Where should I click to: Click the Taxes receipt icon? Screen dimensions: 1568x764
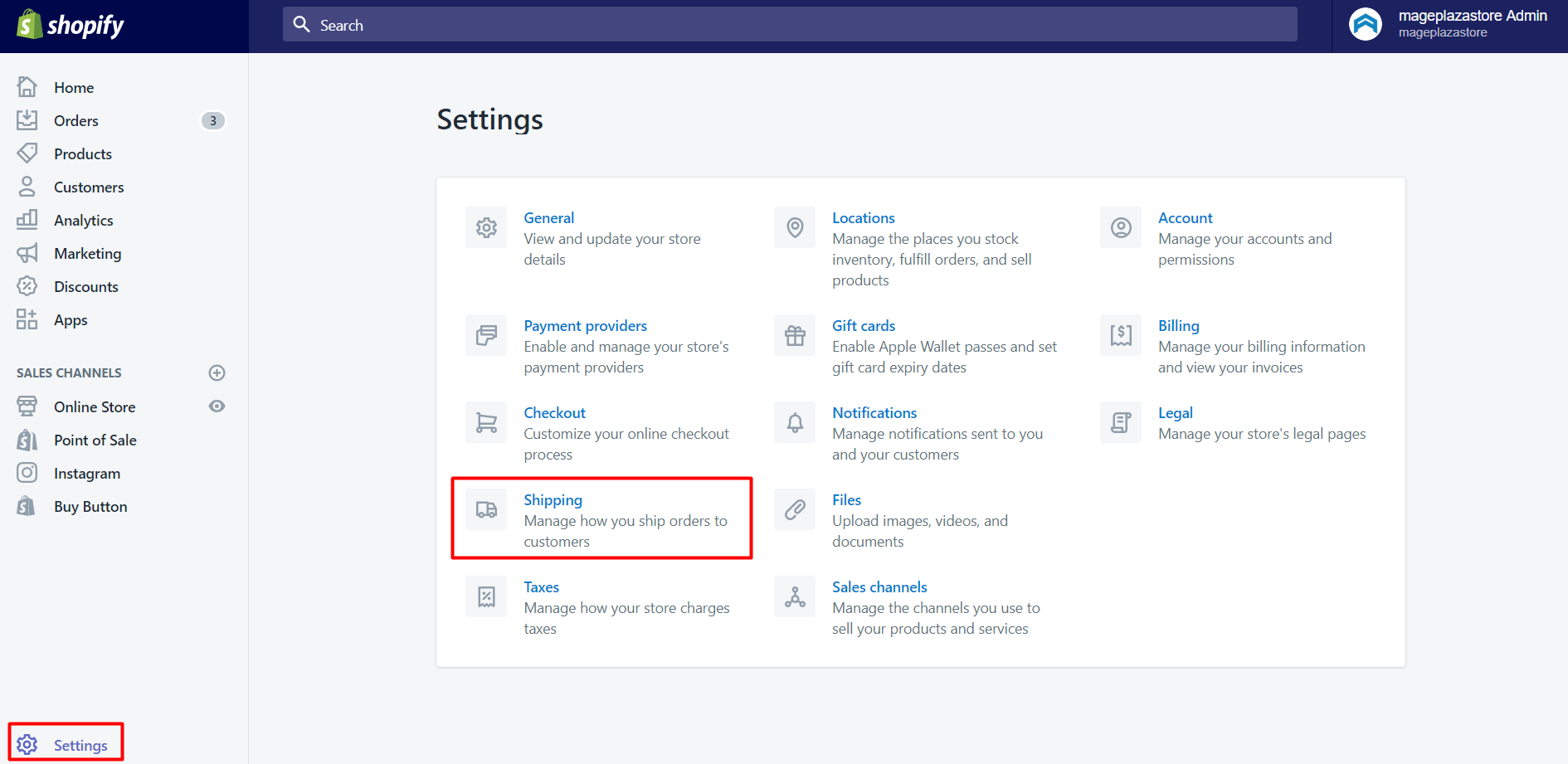point(486,596)
